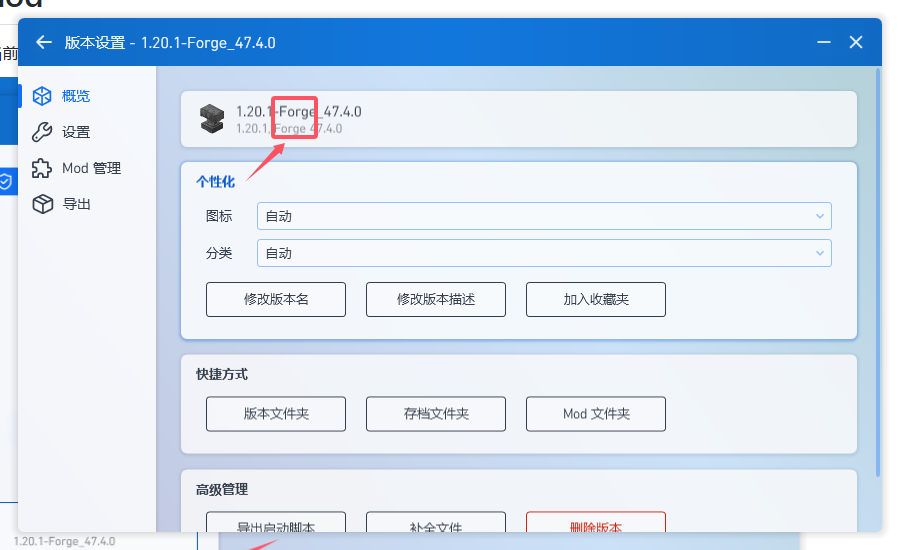Minimize the 版本设置 window
This screenshot has width=900, height=550.
(x=823, y=42)
